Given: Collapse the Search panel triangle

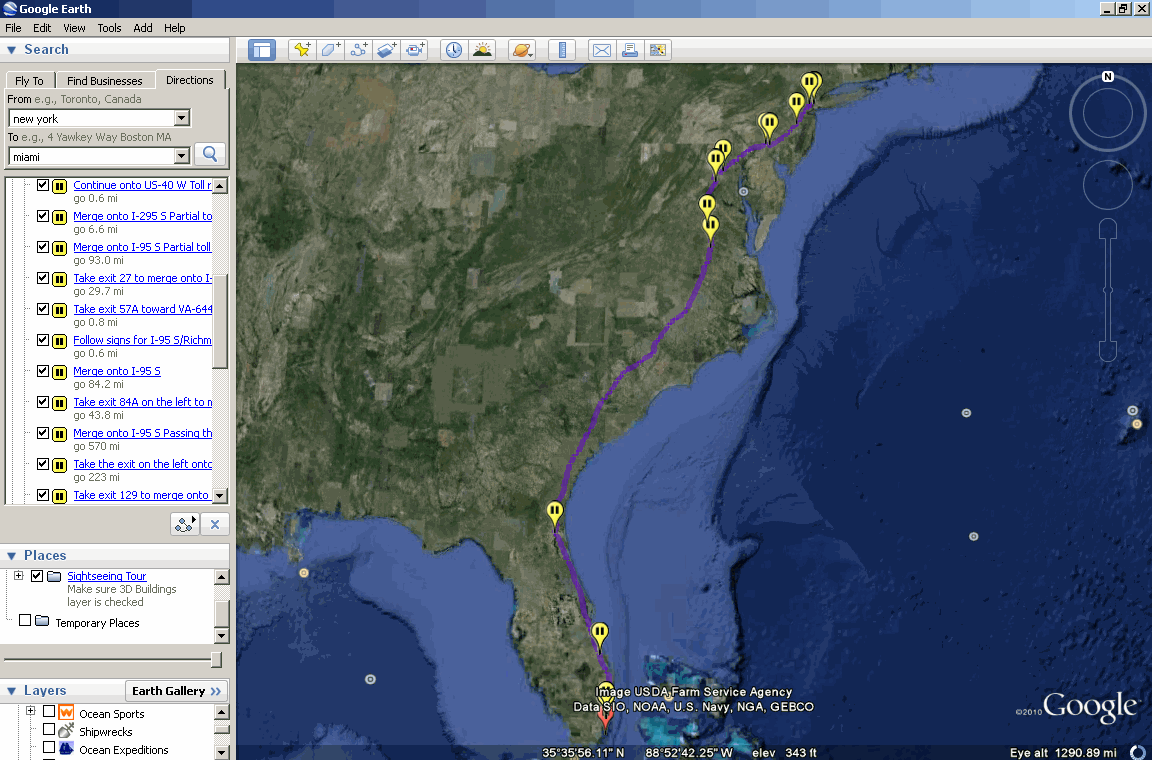Looking at the screenshot, I should pos(11,50).
